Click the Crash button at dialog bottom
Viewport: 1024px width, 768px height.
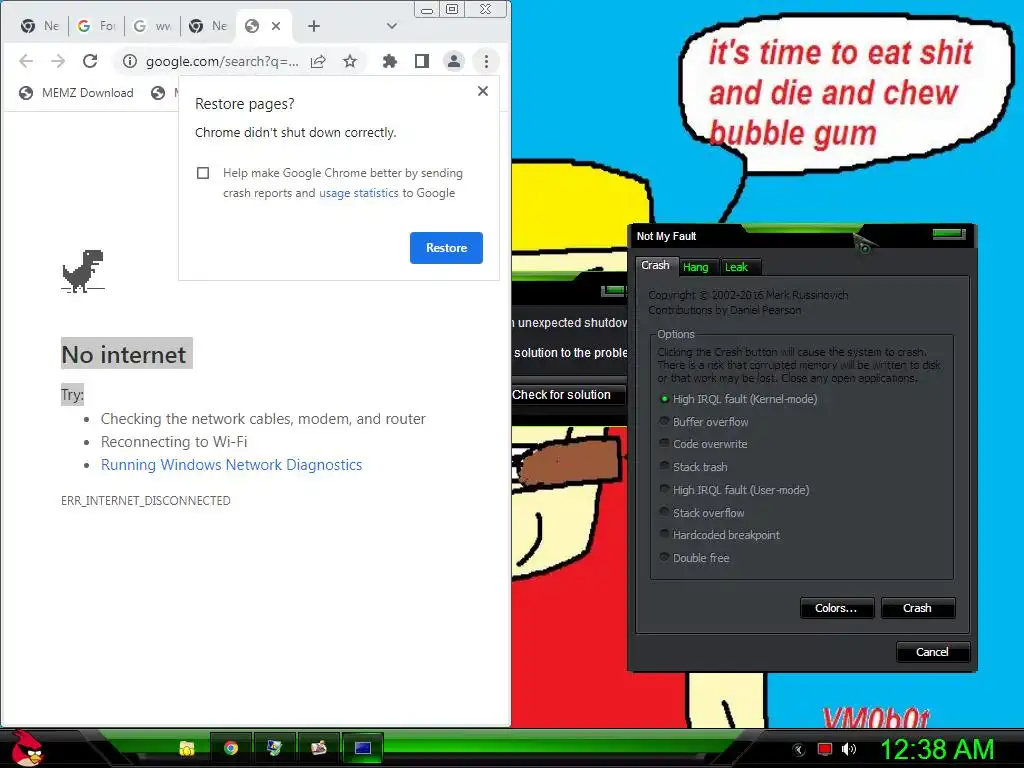tap(918, 608)
